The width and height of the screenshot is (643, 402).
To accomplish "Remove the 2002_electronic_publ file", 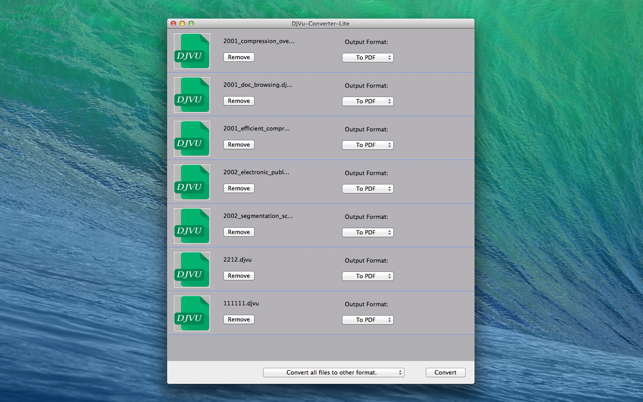I will [x=239, y=188].
